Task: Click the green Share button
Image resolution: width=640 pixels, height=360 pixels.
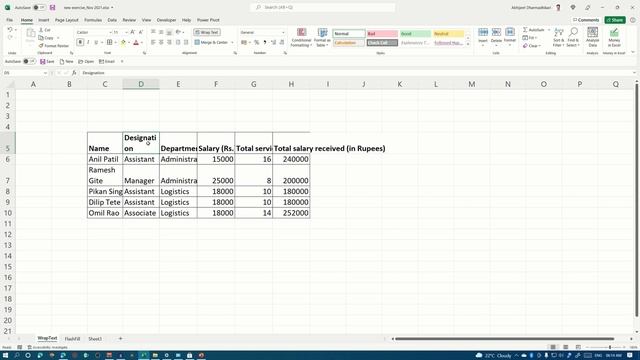Action: [615, 20]
